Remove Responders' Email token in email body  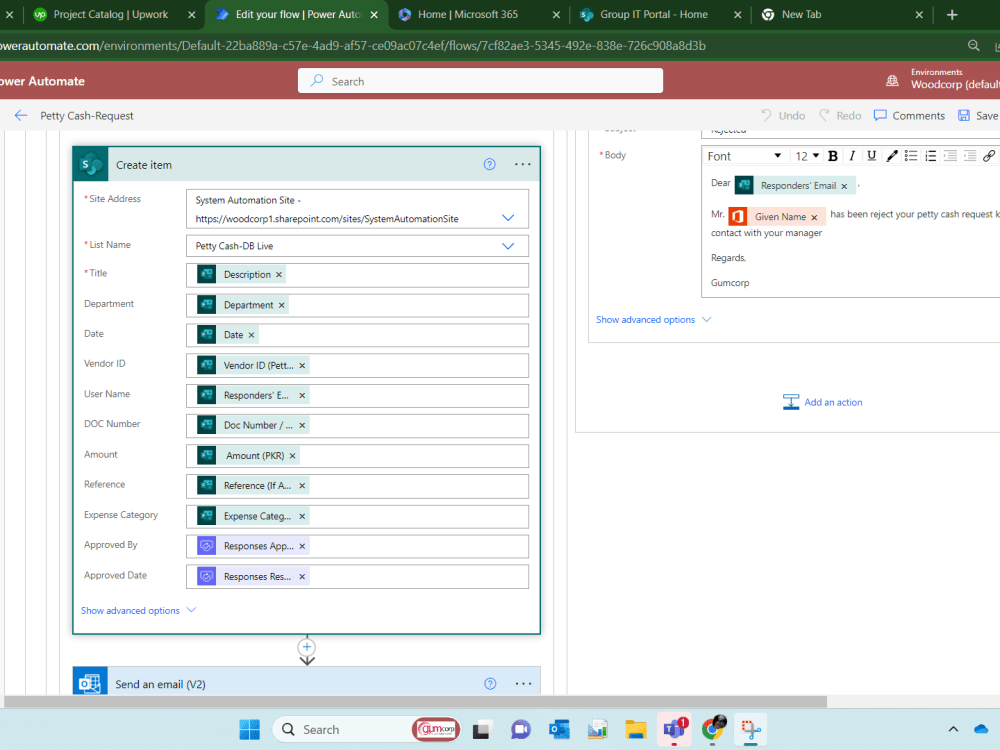coord(844,186)
